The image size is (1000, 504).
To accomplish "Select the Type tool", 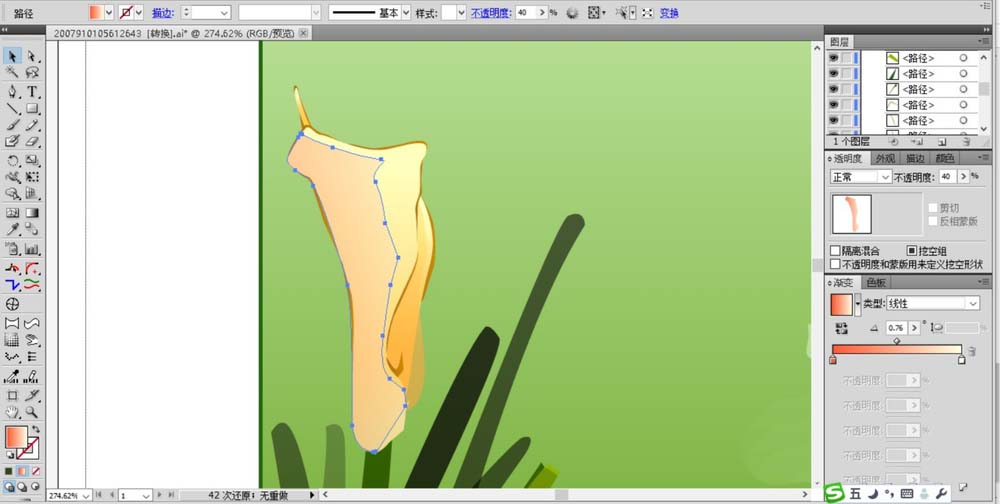I will coord(32,92).
